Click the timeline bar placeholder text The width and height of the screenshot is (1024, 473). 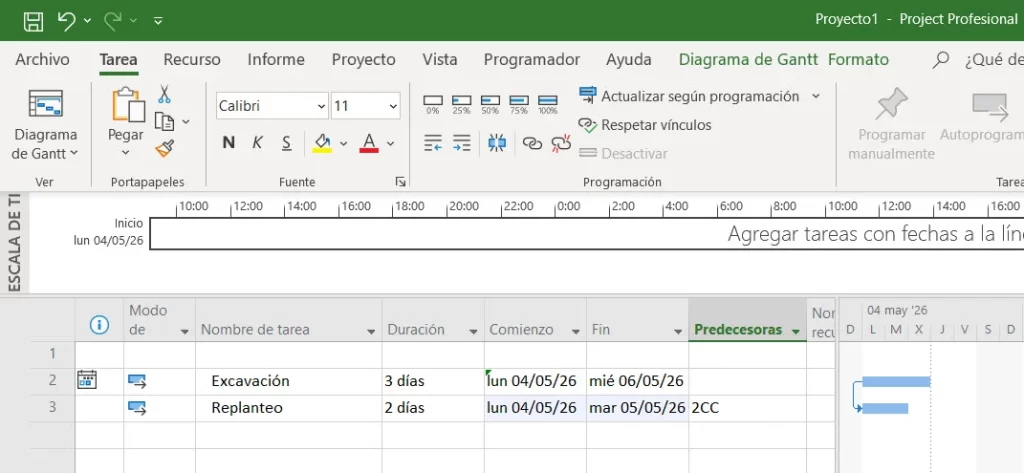[x=875, y=234]
